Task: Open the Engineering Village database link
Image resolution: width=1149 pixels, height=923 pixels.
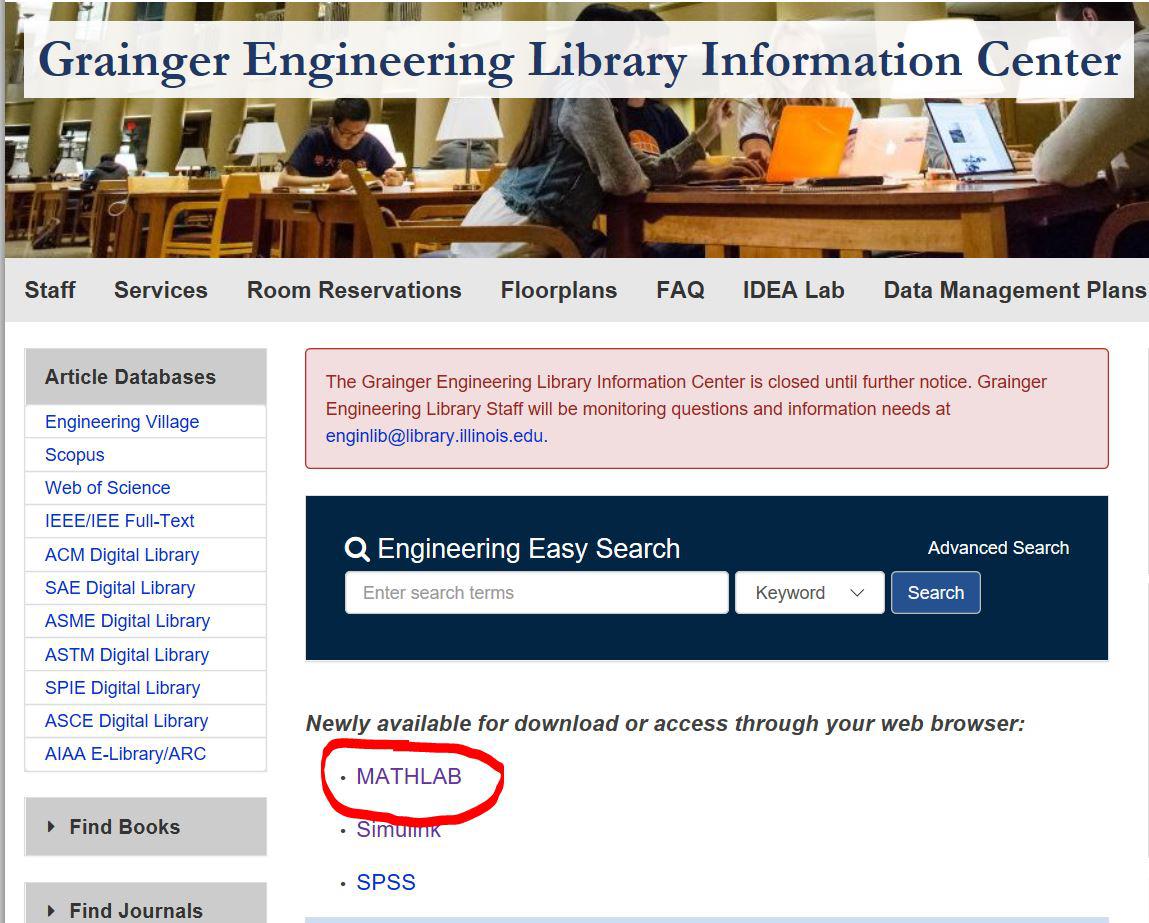Action: [x=122, y=422]
